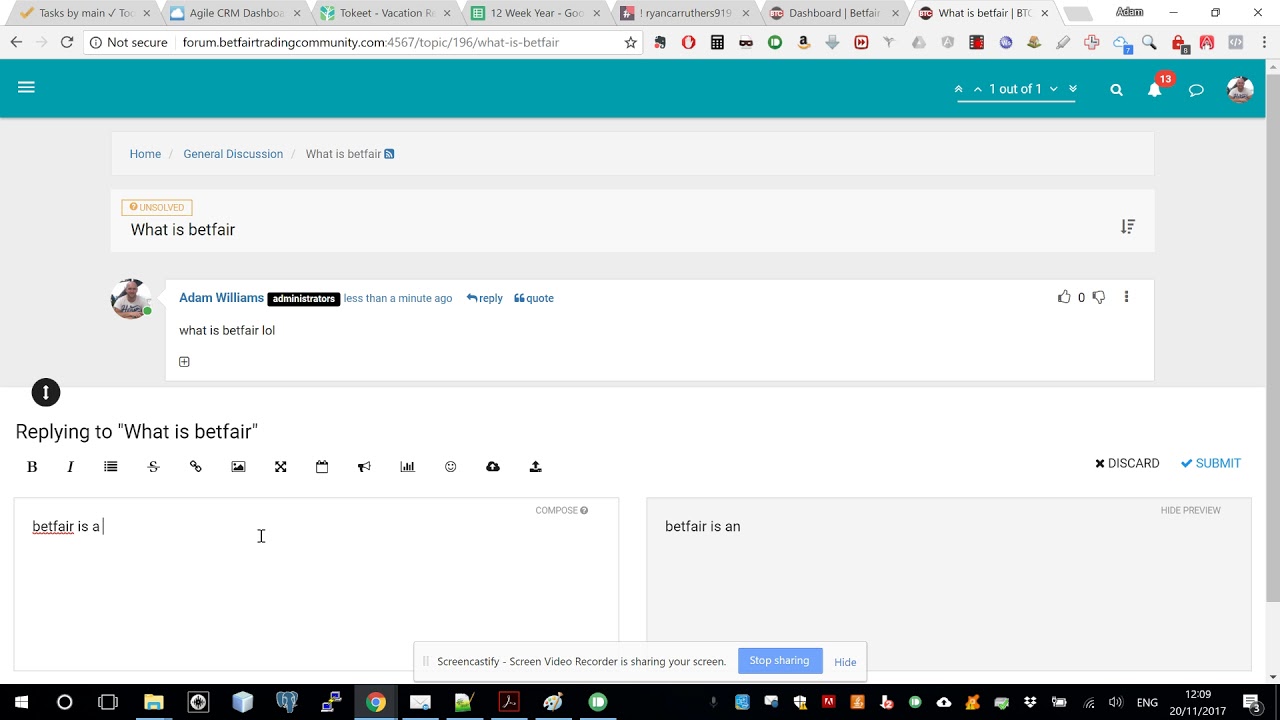
Task: Open the hamburger navigation menu
Action: [26, 88]
